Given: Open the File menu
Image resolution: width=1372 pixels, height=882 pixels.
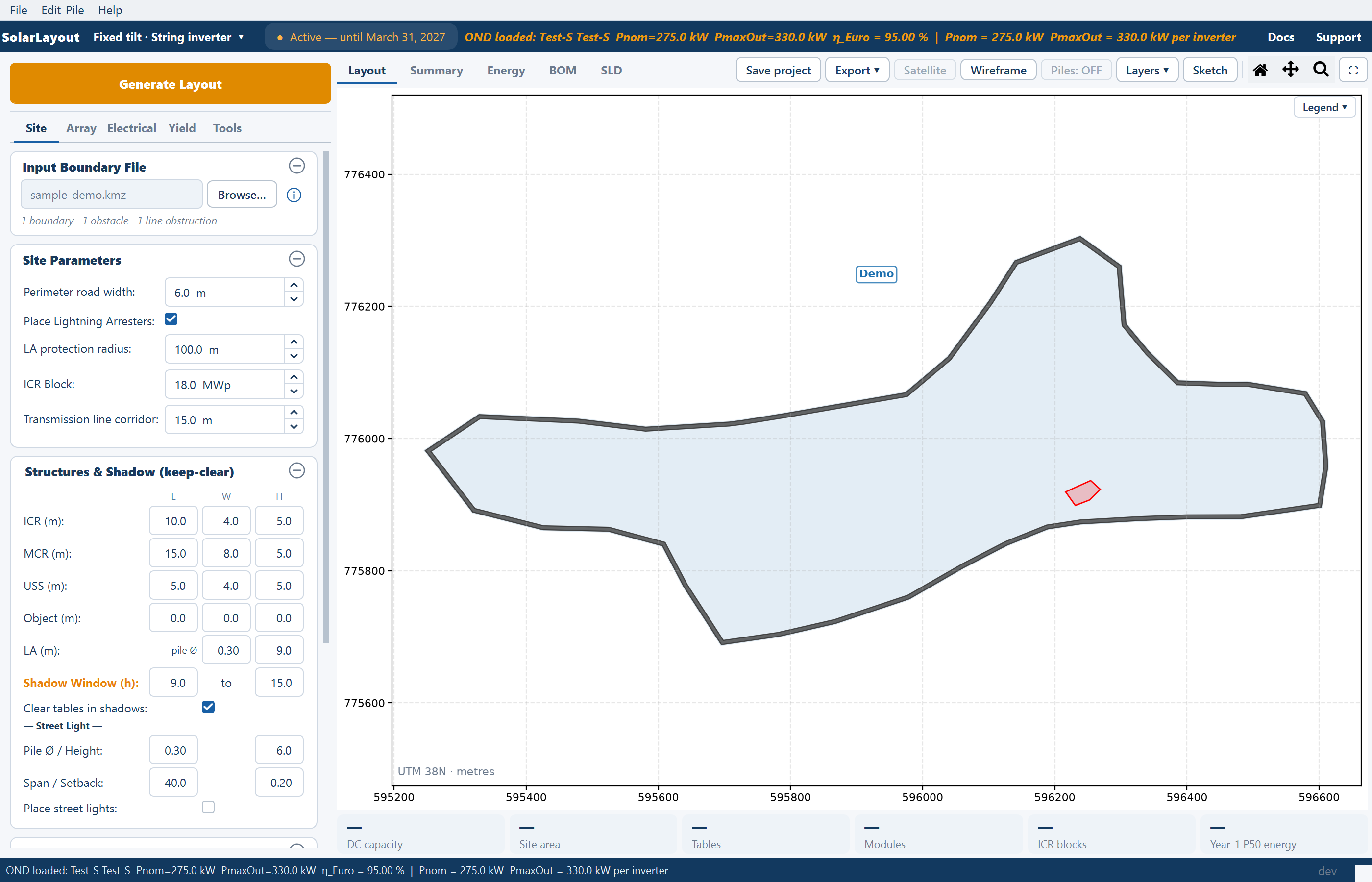Looking at the screenshot, I should tap(18, 10).
